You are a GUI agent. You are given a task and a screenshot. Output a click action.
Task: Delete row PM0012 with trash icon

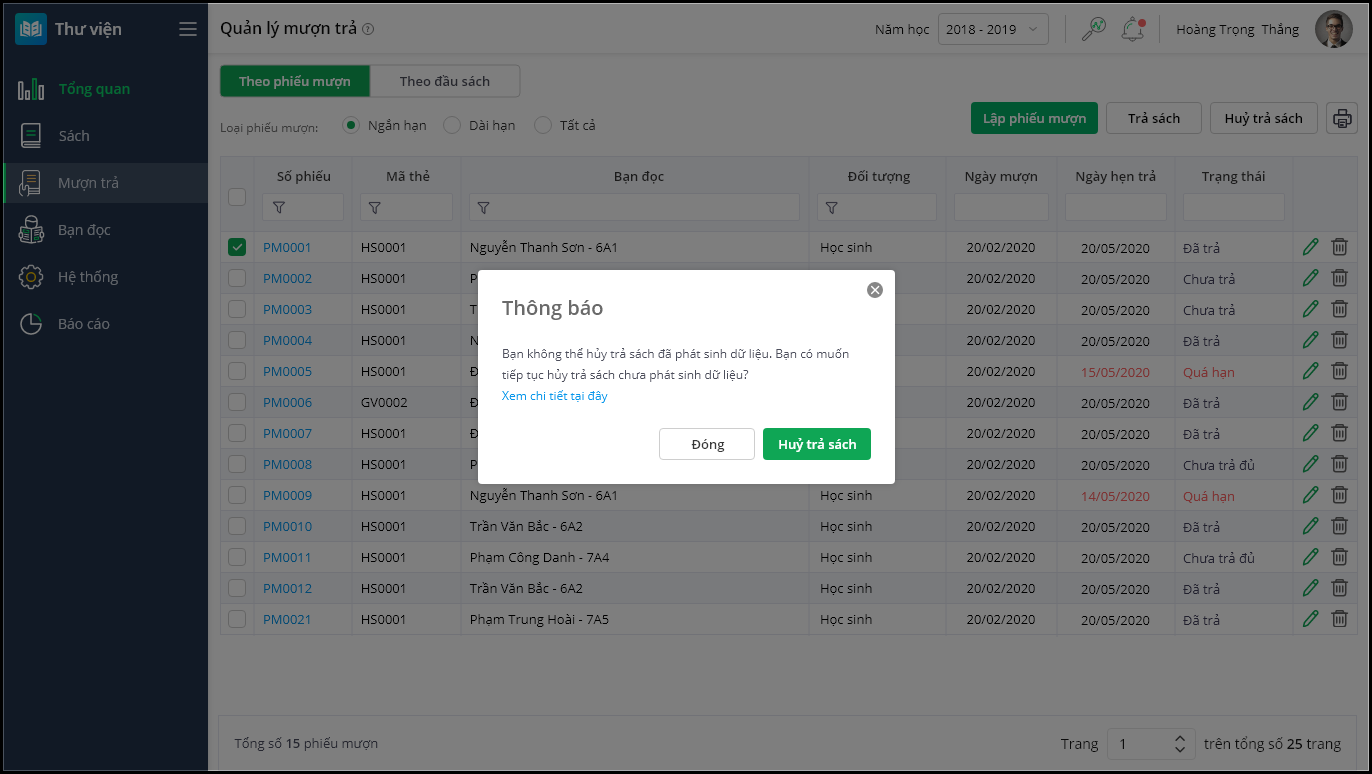click(1340, 588)
